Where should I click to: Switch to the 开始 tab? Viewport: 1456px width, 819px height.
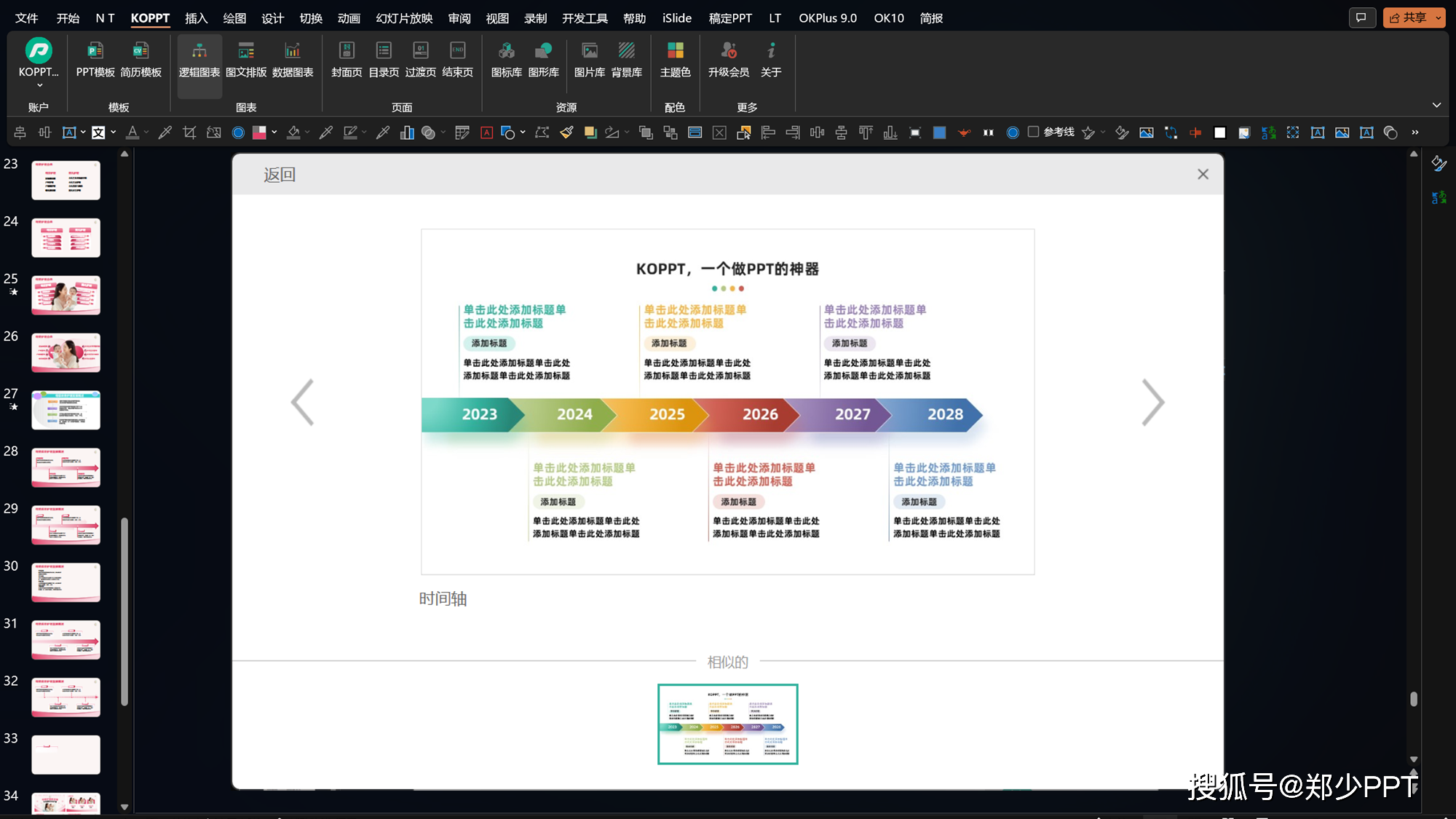[x=68, y=18]
